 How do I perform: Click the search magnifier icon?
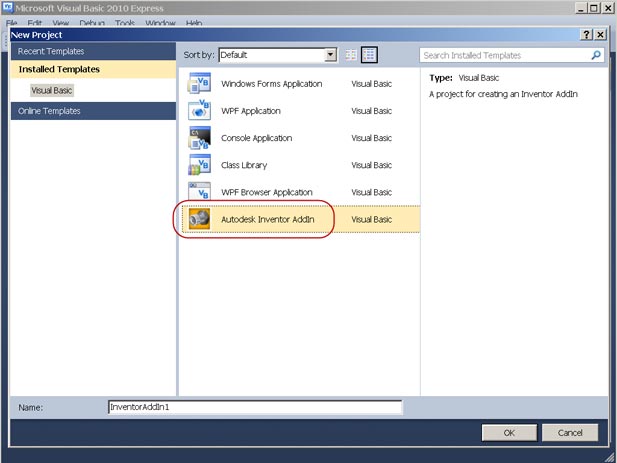597,56
